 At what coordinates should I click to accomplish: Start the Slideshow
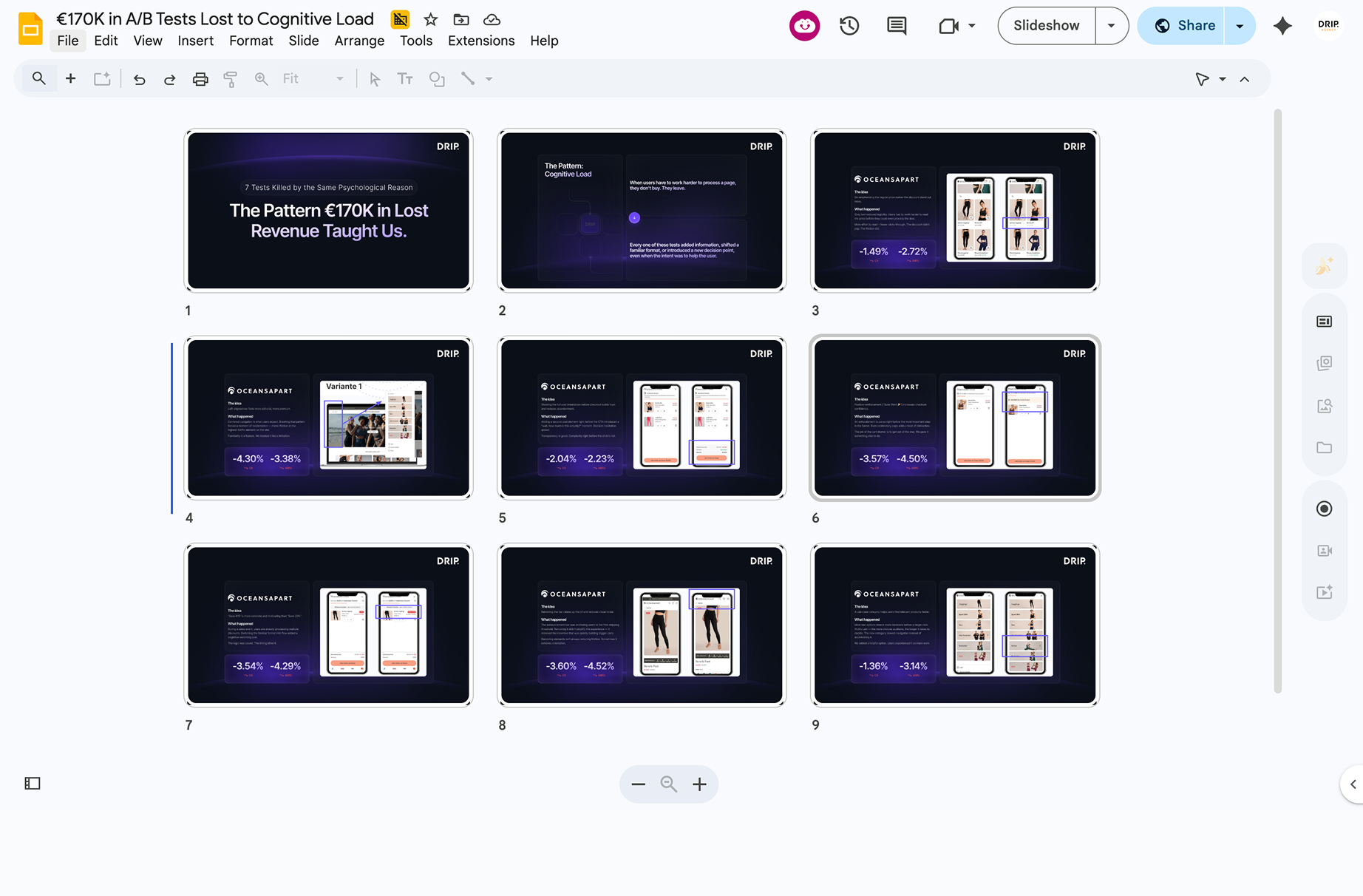pos(1046,26)
